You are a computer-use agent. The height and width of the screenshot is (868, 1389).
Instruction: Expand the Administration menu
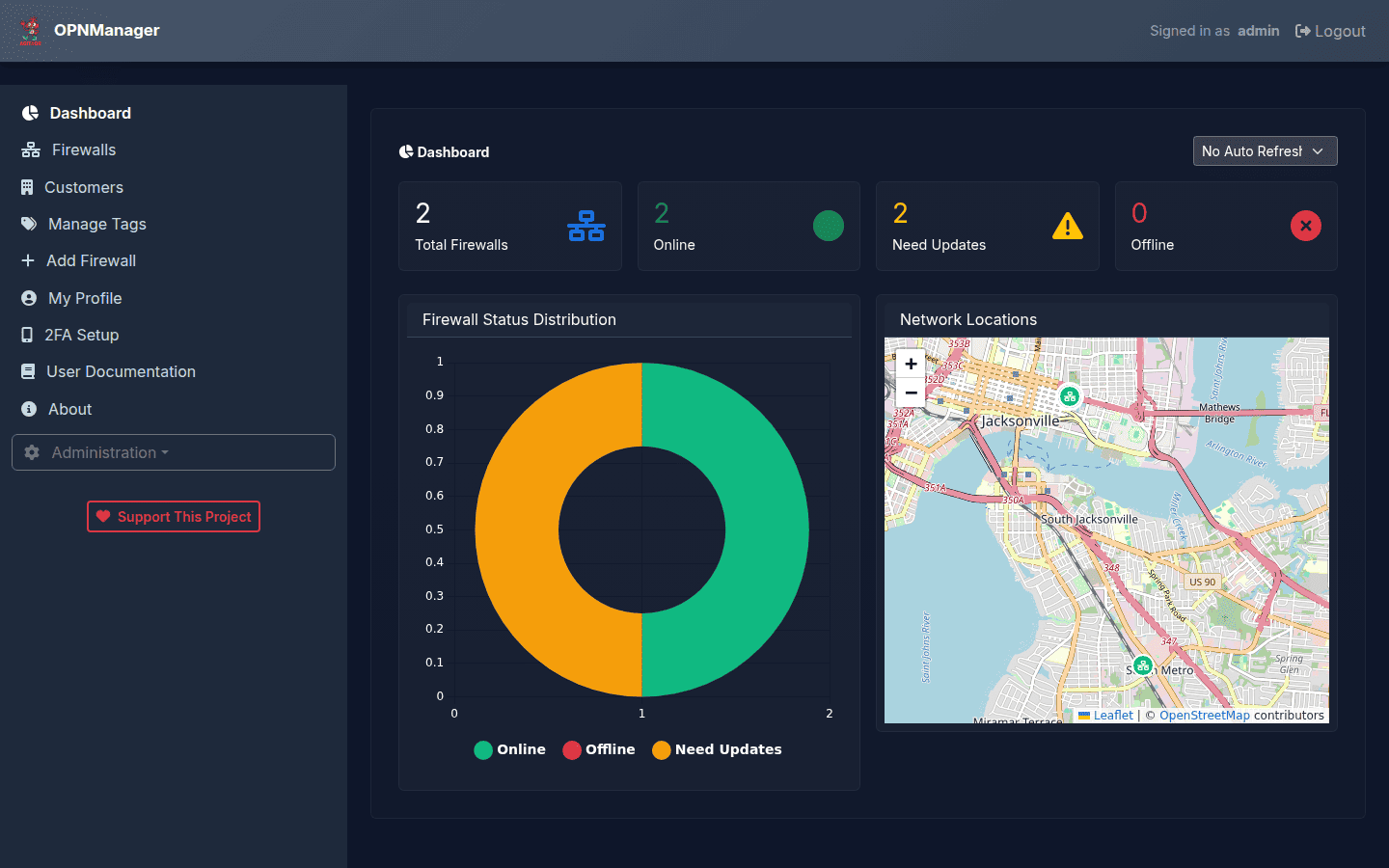point(174,452)
